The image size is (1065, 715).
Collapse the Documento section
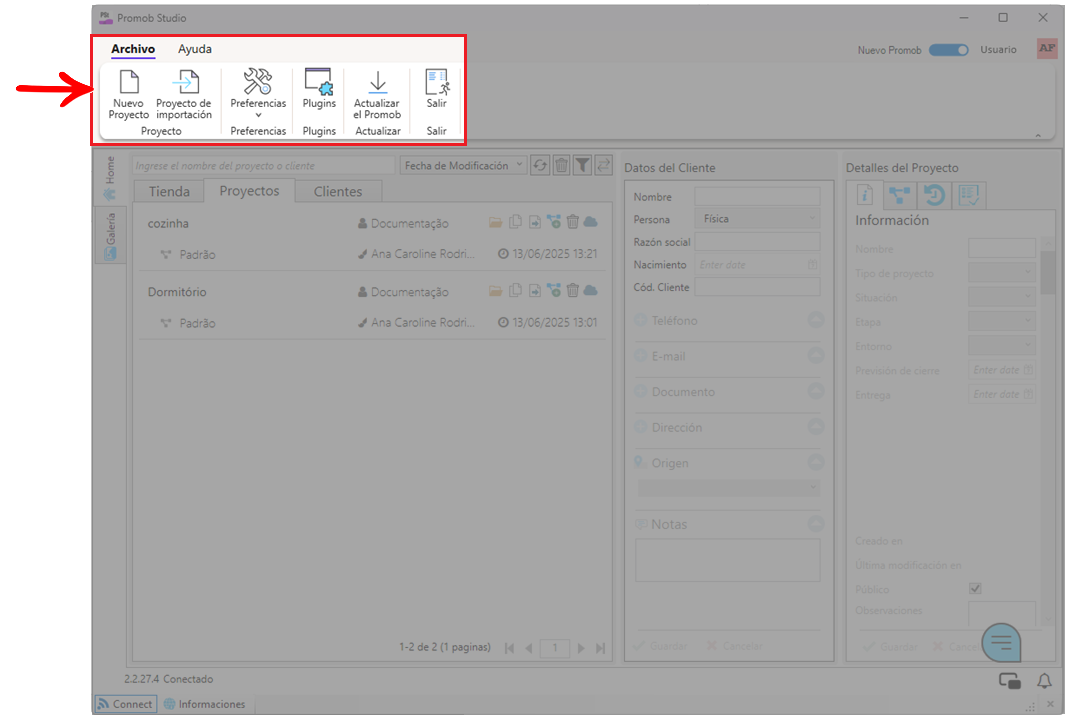[815, 391]
